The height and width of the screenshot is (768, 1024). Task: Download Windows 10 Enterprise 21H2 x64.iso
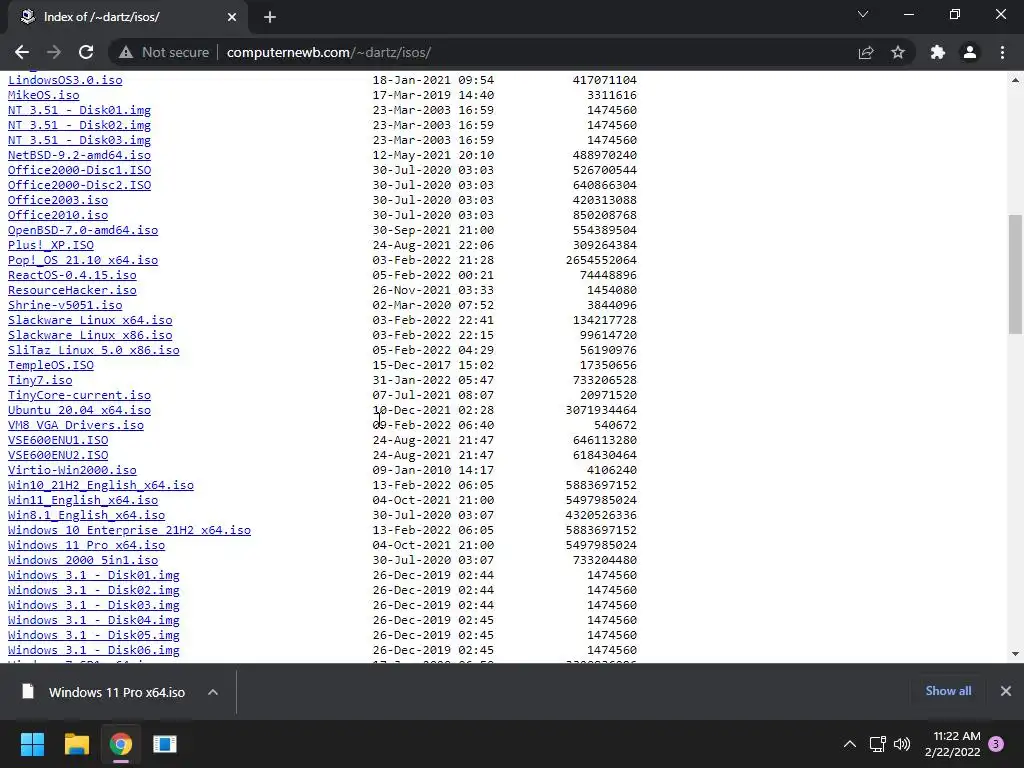[129, 531]
